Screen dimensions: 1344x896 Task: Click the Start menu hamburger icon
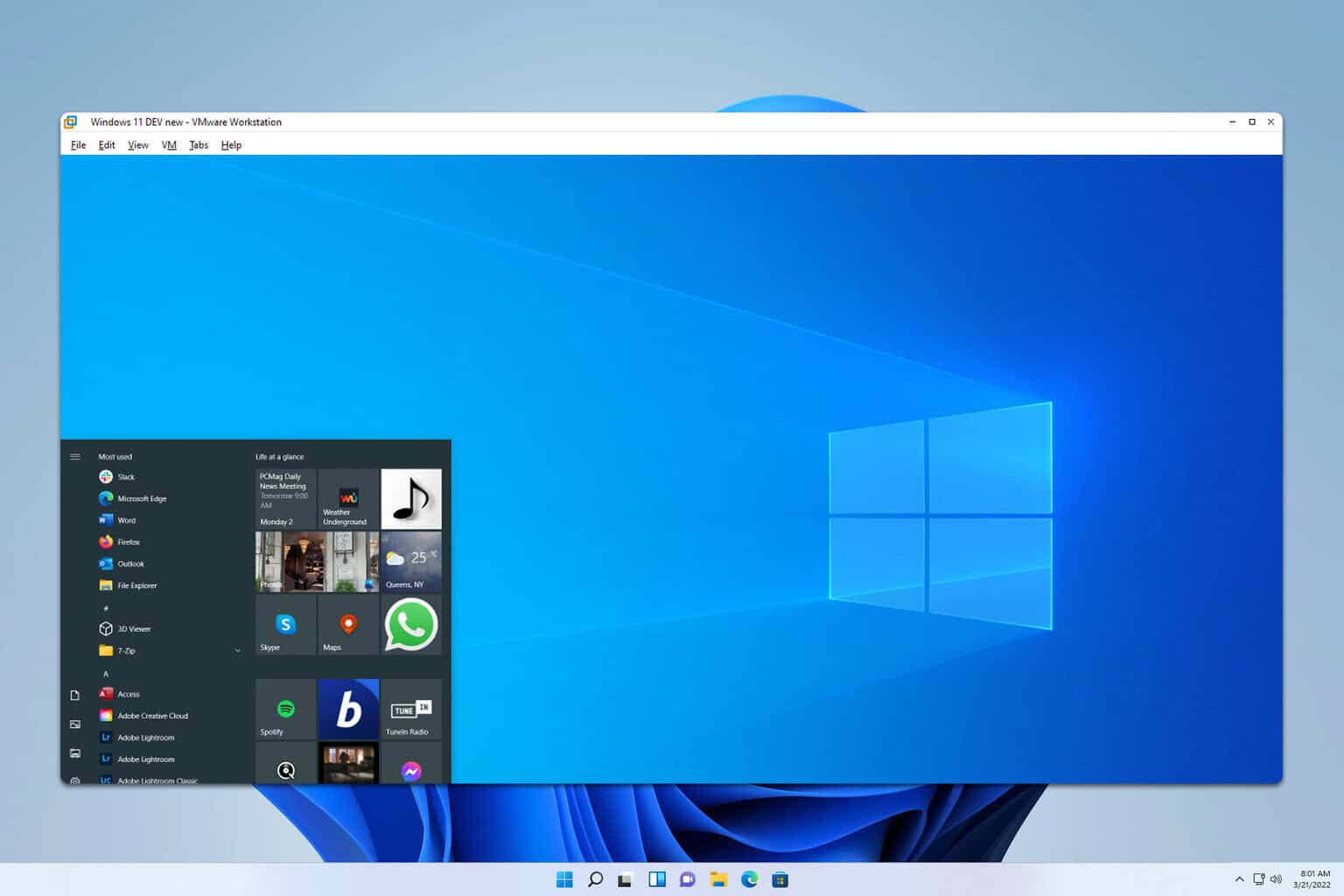[x=75, y=457]
